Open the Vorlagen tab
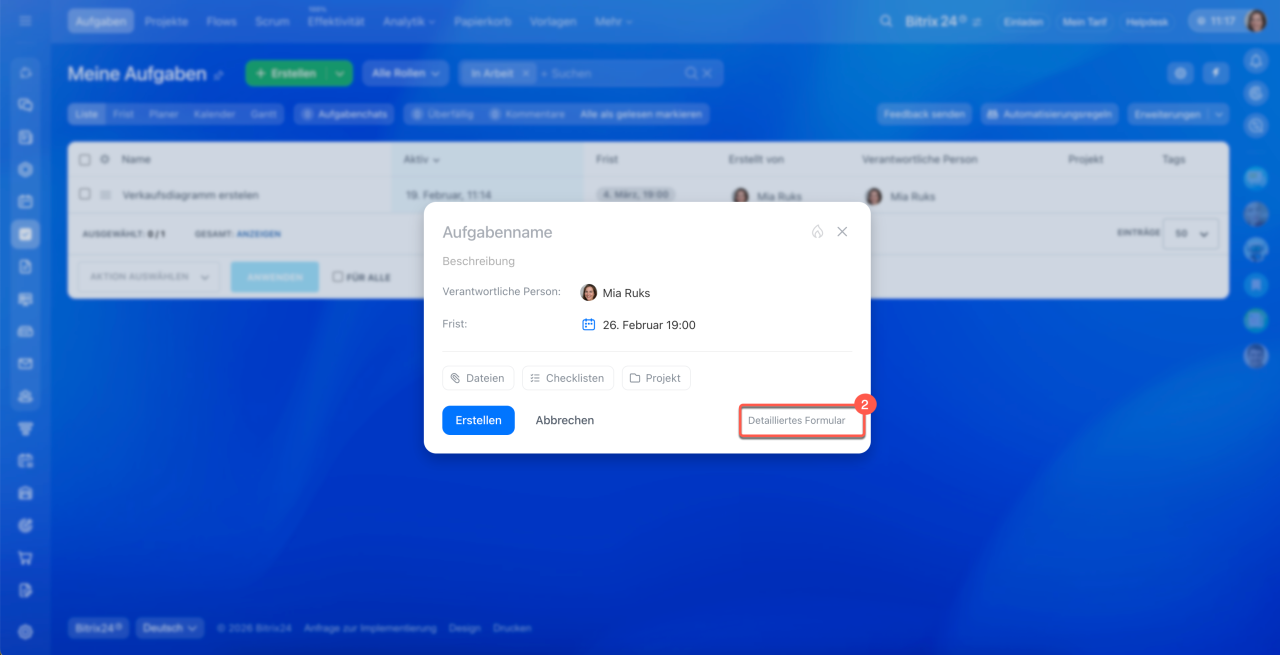1280x655 pixels. 552,21
